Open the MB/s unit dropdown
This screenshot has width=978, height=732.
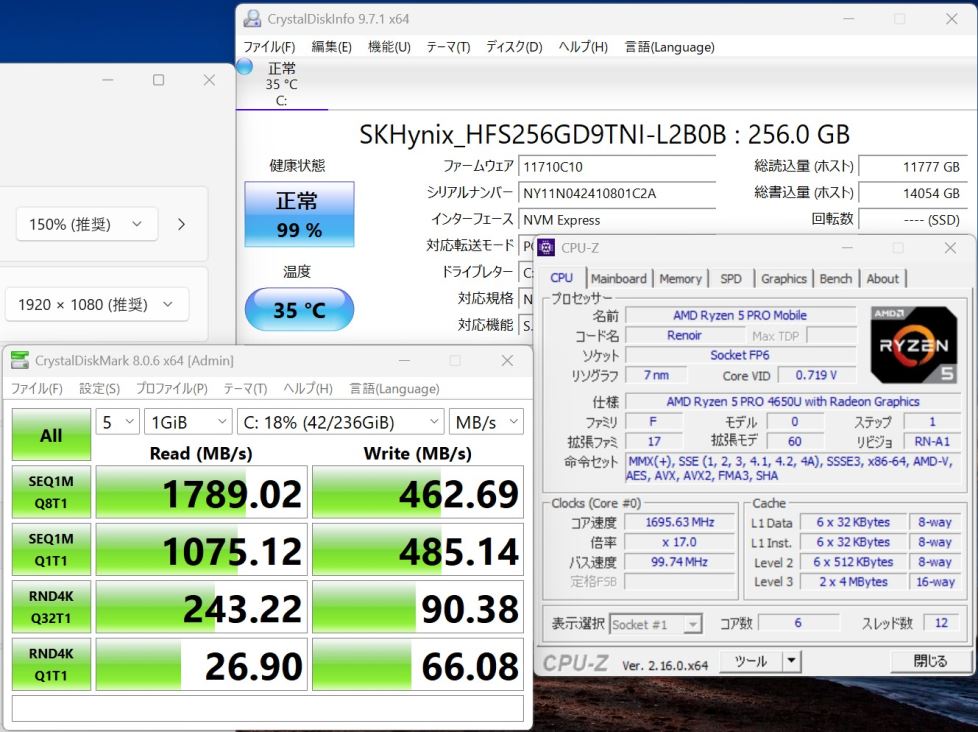(486, 422)
